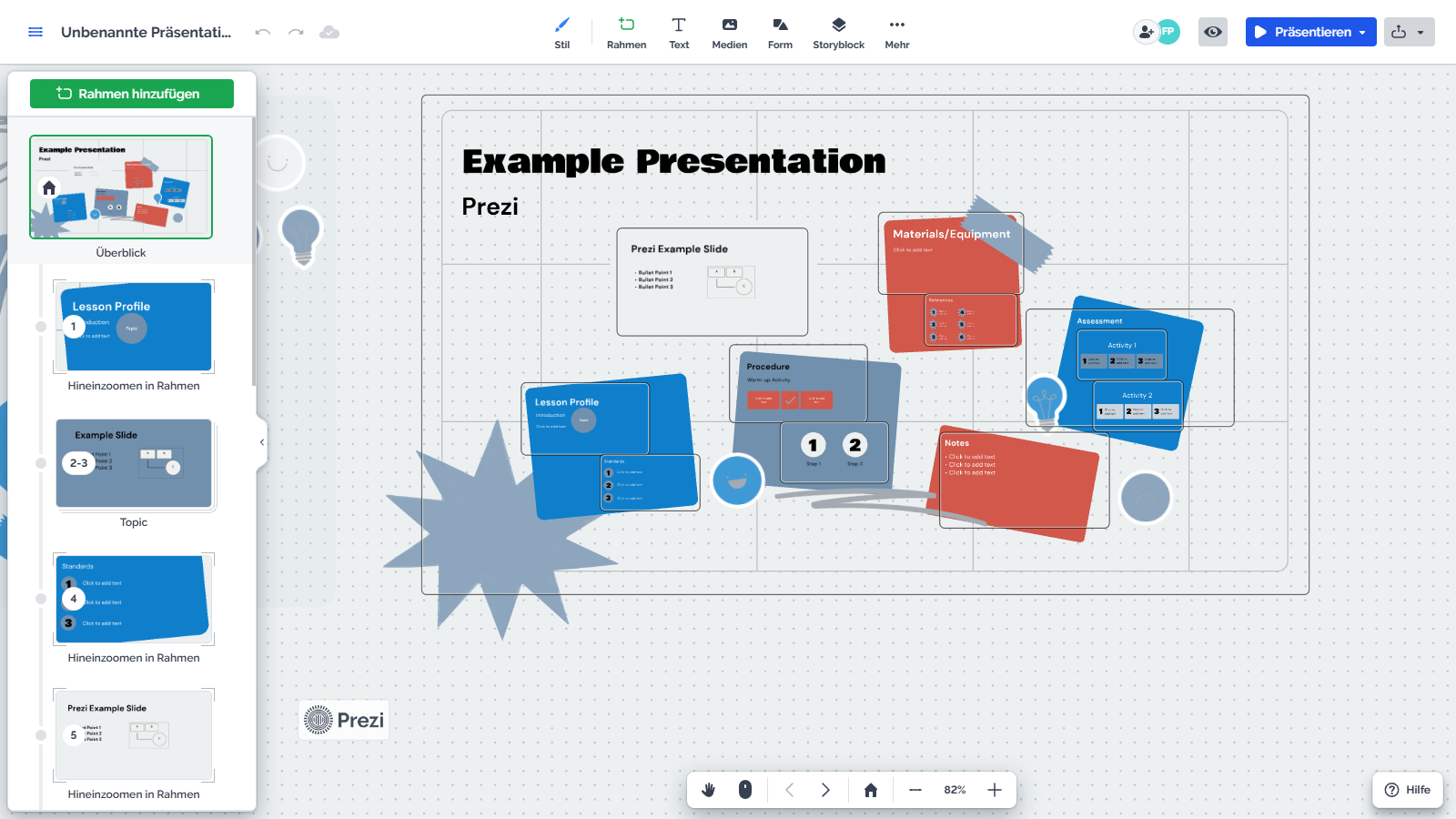Undo the last action

pos(263,32)
